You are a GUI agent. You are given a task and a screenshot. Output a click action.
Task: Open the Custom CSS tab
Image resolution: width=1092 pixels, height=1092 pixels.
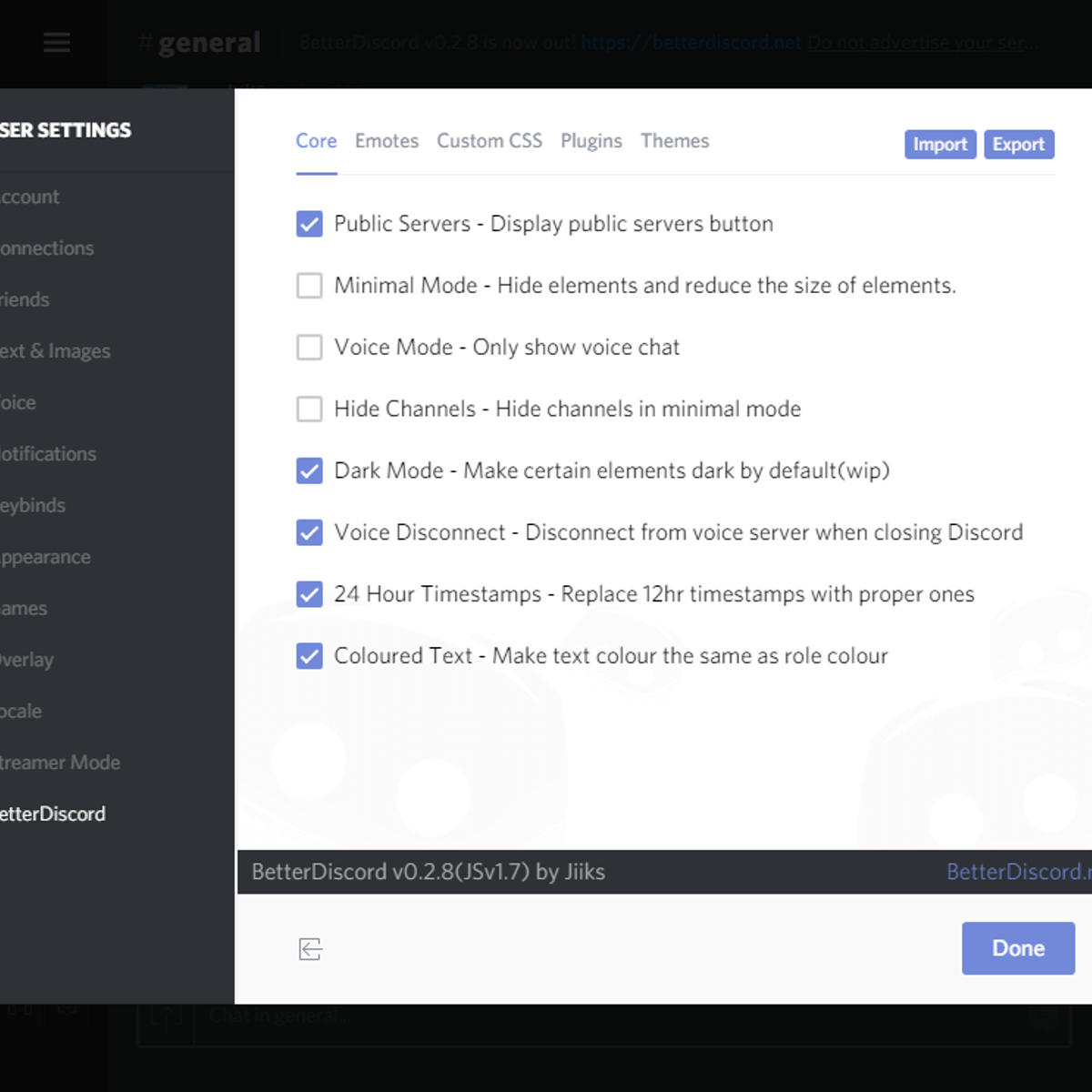[x=489, y=141]
